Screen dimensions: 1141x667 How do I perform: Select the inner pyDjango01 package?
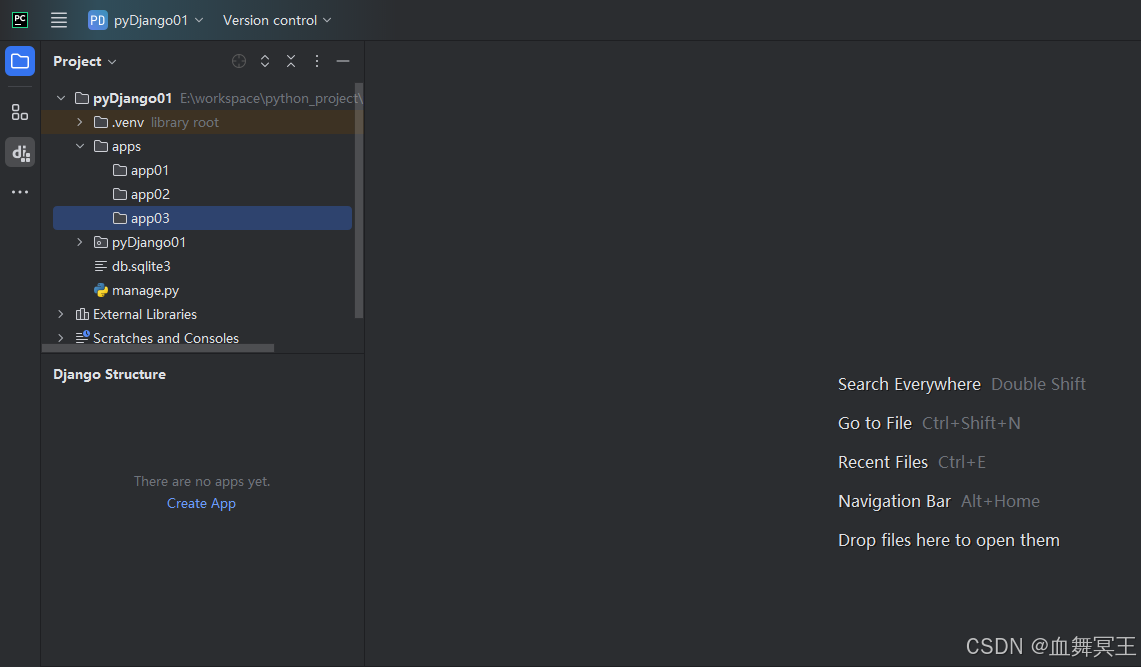(203, 242)
